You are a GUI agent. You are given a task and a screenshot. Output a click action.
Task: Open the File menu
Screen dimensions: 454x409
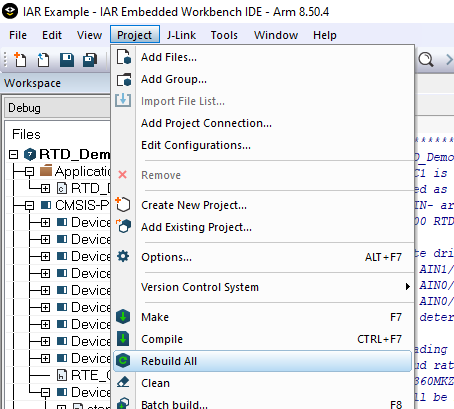click(x=18, y=35)
